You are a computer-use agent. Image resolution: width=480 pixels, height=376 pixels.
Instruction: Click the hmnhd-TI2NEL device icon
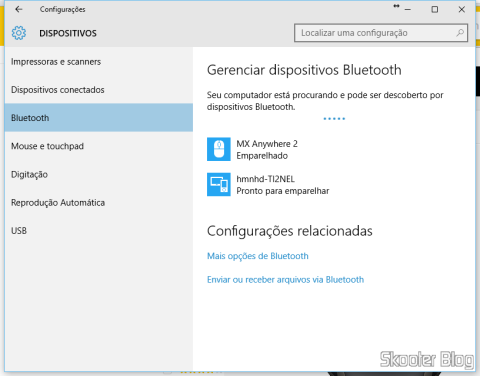tap(219, 184)
